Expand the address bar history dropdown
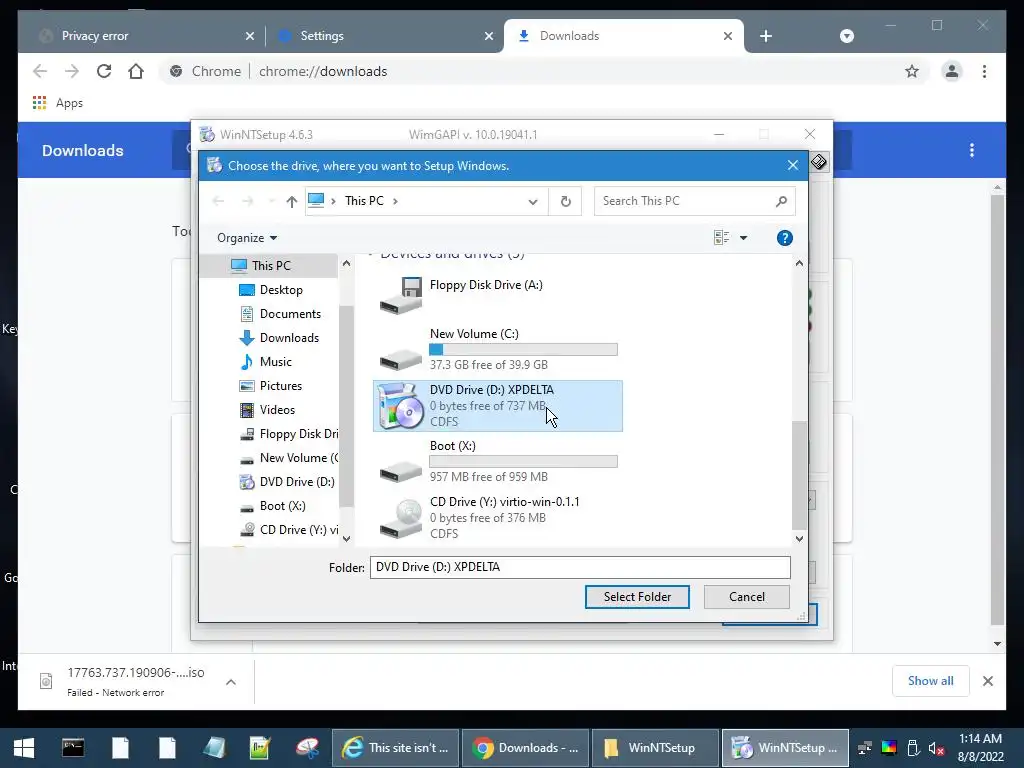The height and width of the screenshot is (768, 1024). (x=533, y=201)
